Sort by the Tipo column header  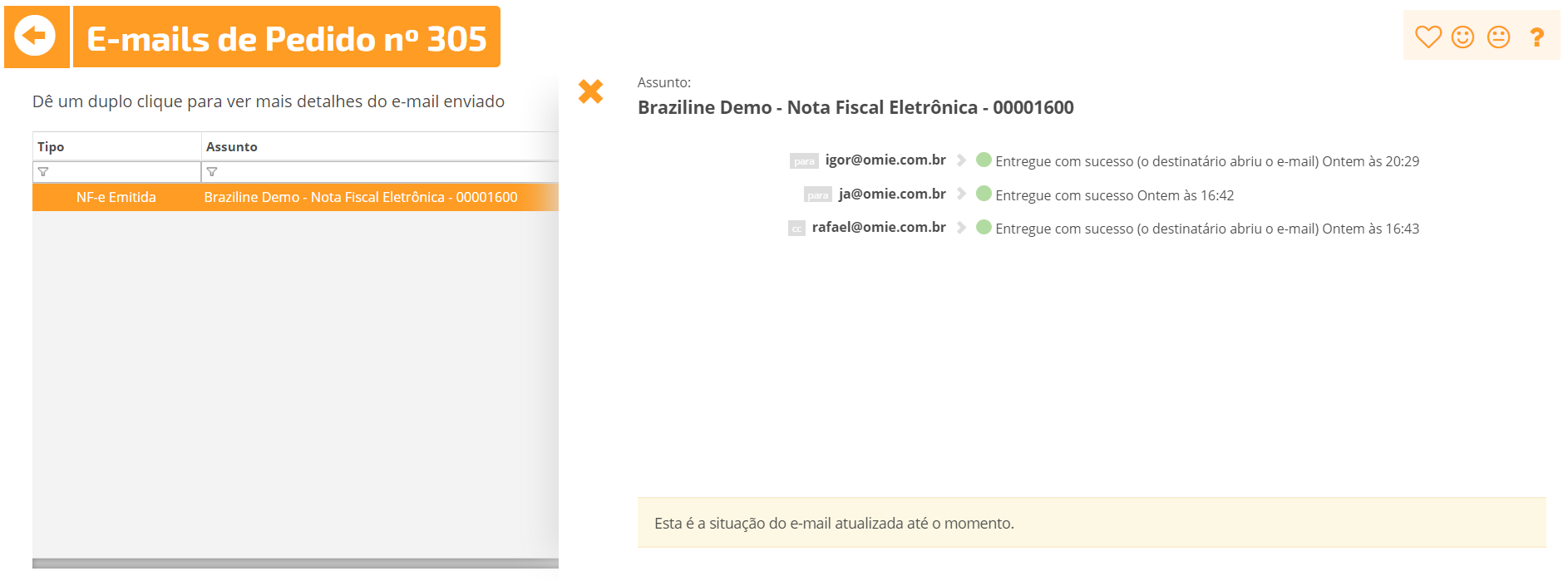click(116, 146)
